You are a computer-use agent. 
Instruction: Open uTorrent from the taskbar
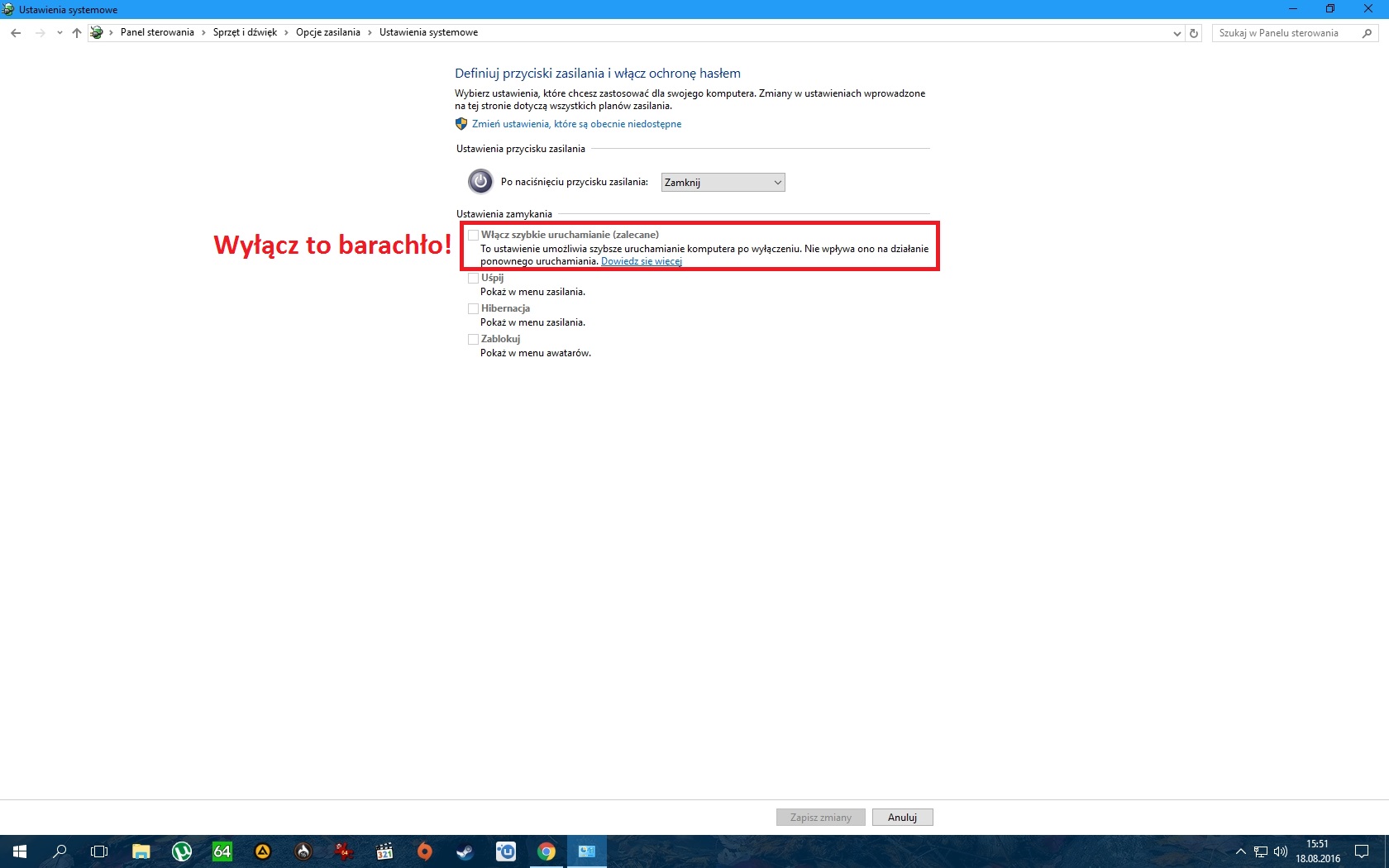click(x=181, y=851)
